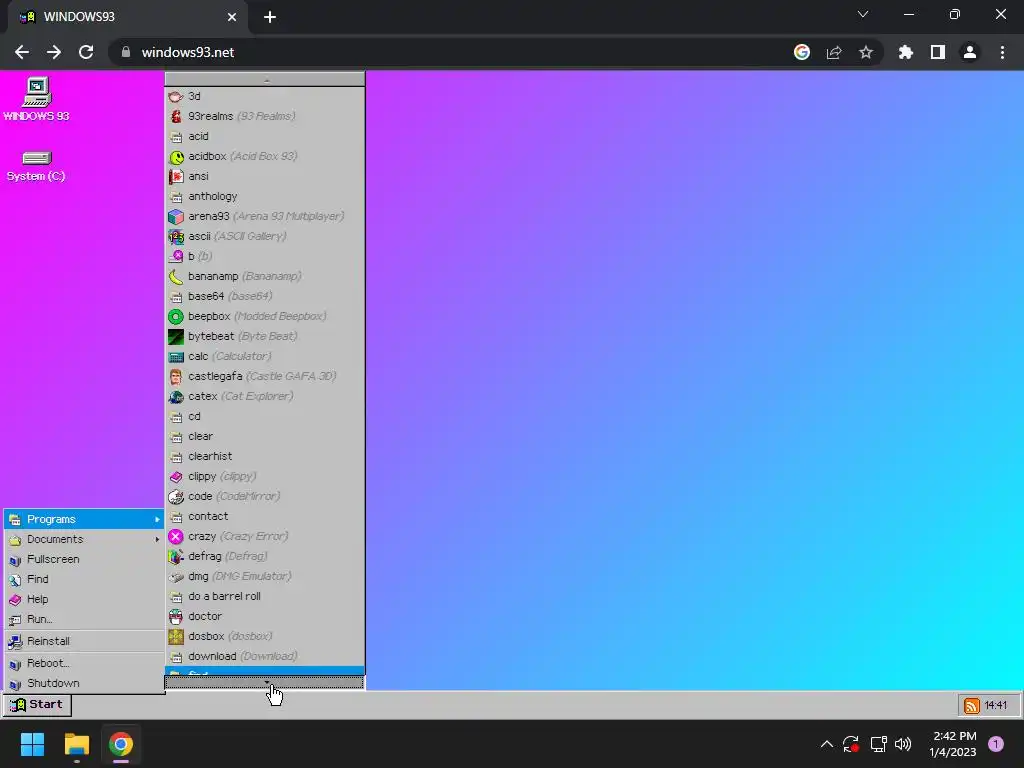Run do a barrel roll
The width and height of the screenshot is (1024, 768).
coord(264,596)
